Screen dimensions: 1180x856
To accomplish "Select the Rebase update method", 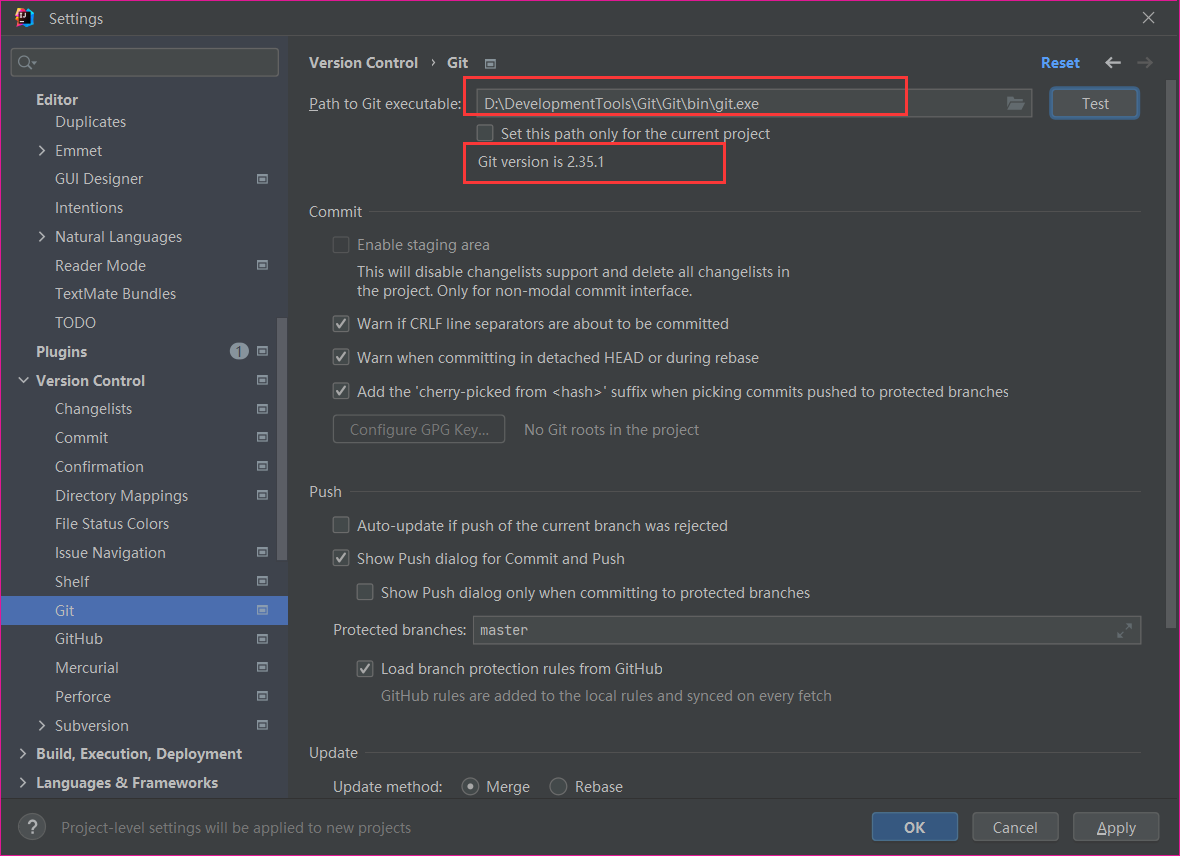I will coord(558,787).
